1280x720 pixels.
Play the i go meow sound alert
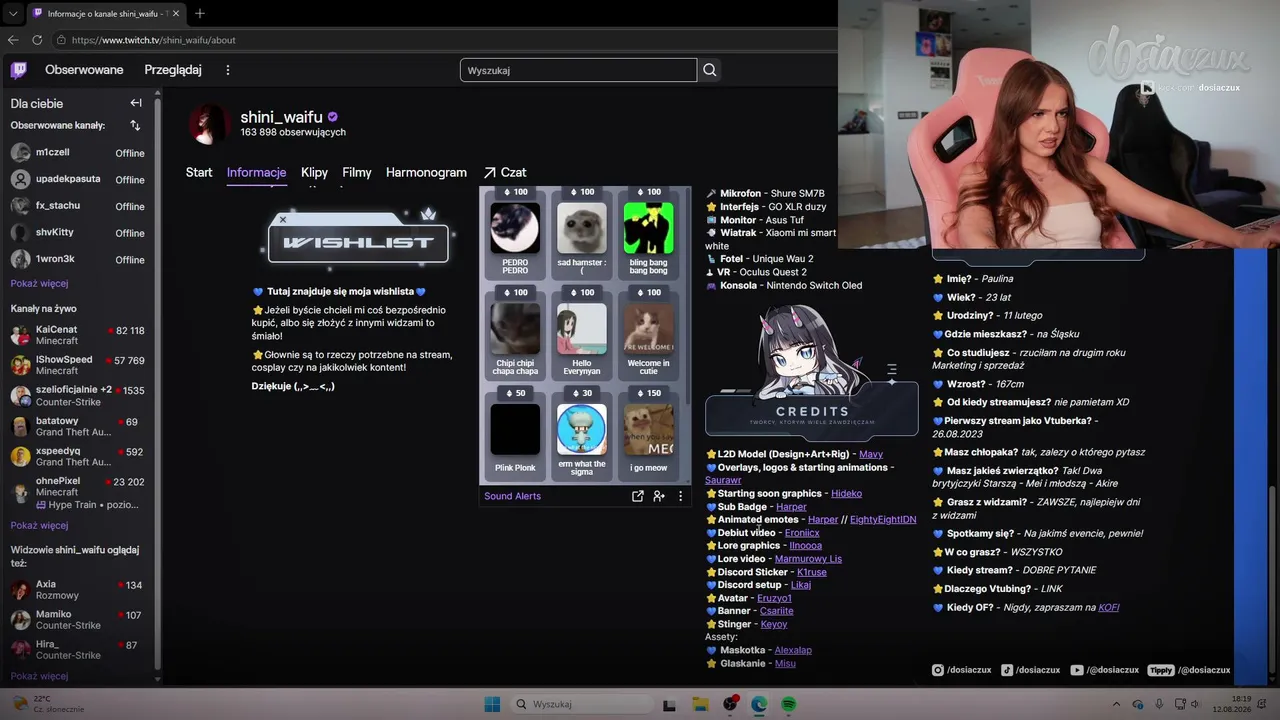coord(648,435)
